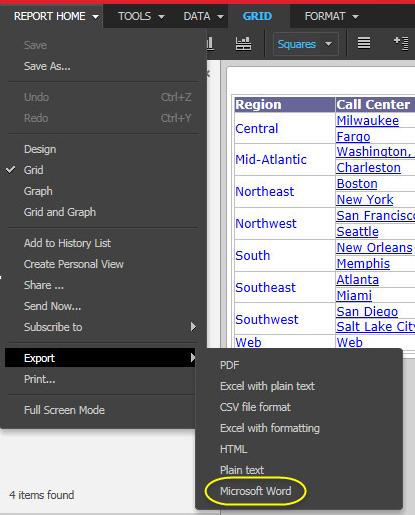Enter Full Screen Mode
This screenshot has width=415, height=515.
tap(64, 410)
